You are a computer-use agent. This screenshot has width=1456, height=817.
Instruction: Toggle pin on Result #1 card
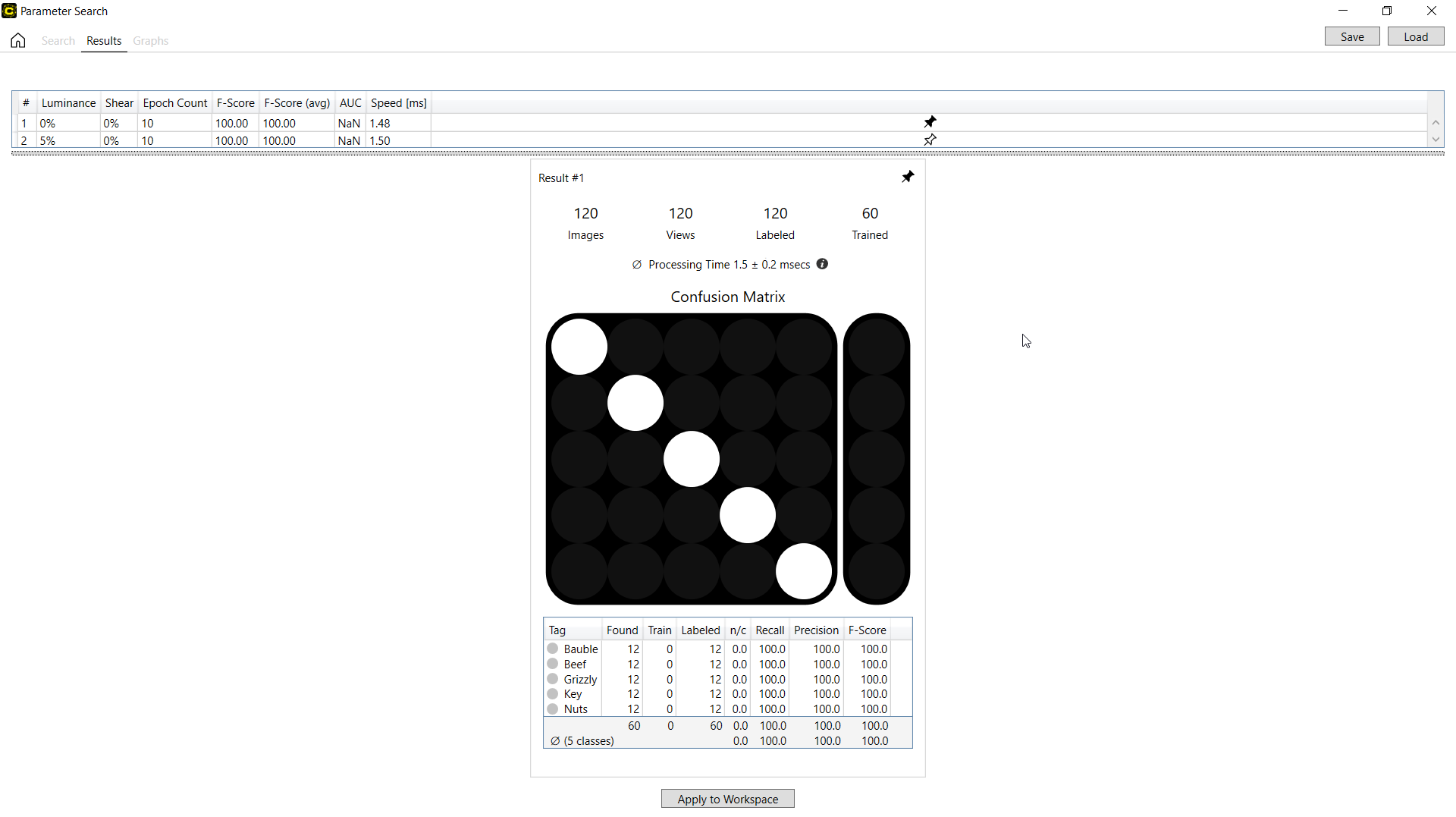click(908, 178)
